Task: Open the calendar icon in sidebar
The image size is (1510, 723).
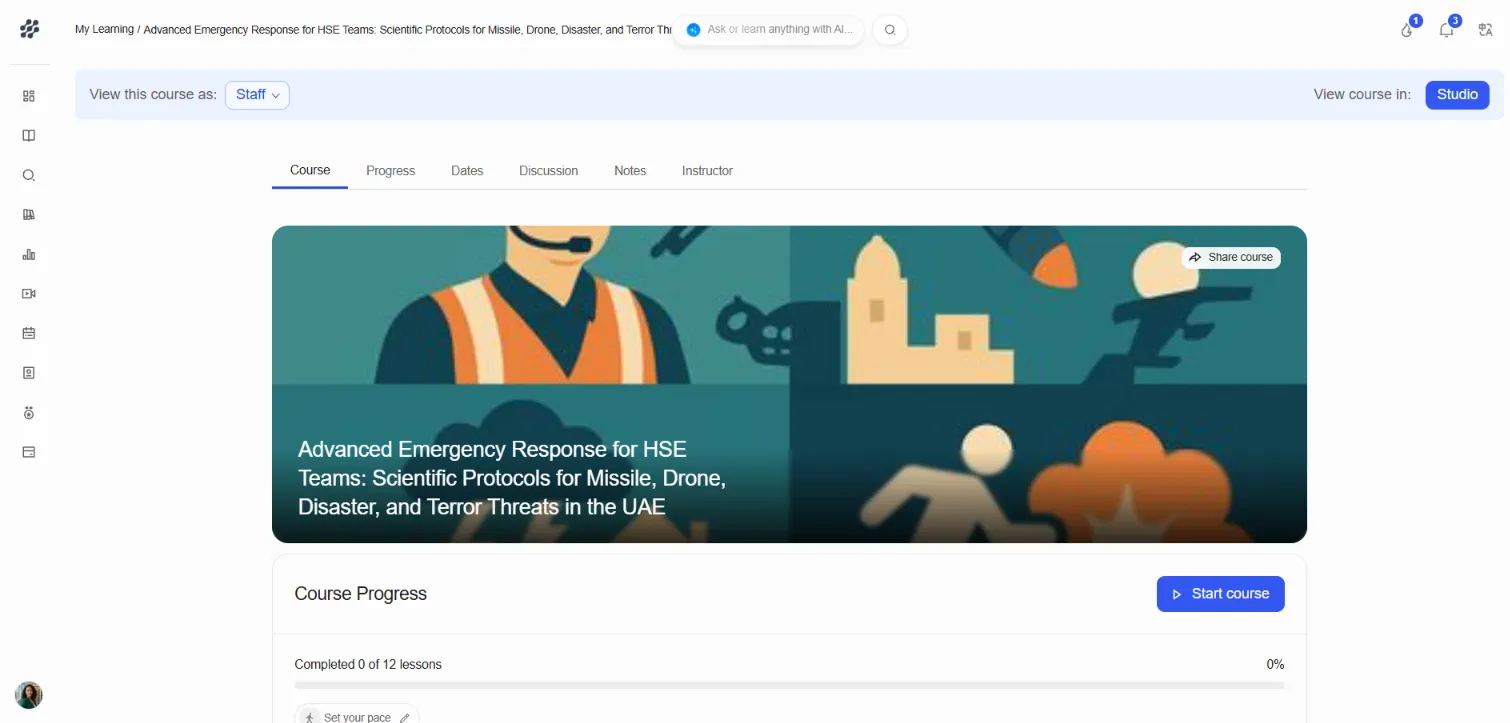Action: click(29, 333)
